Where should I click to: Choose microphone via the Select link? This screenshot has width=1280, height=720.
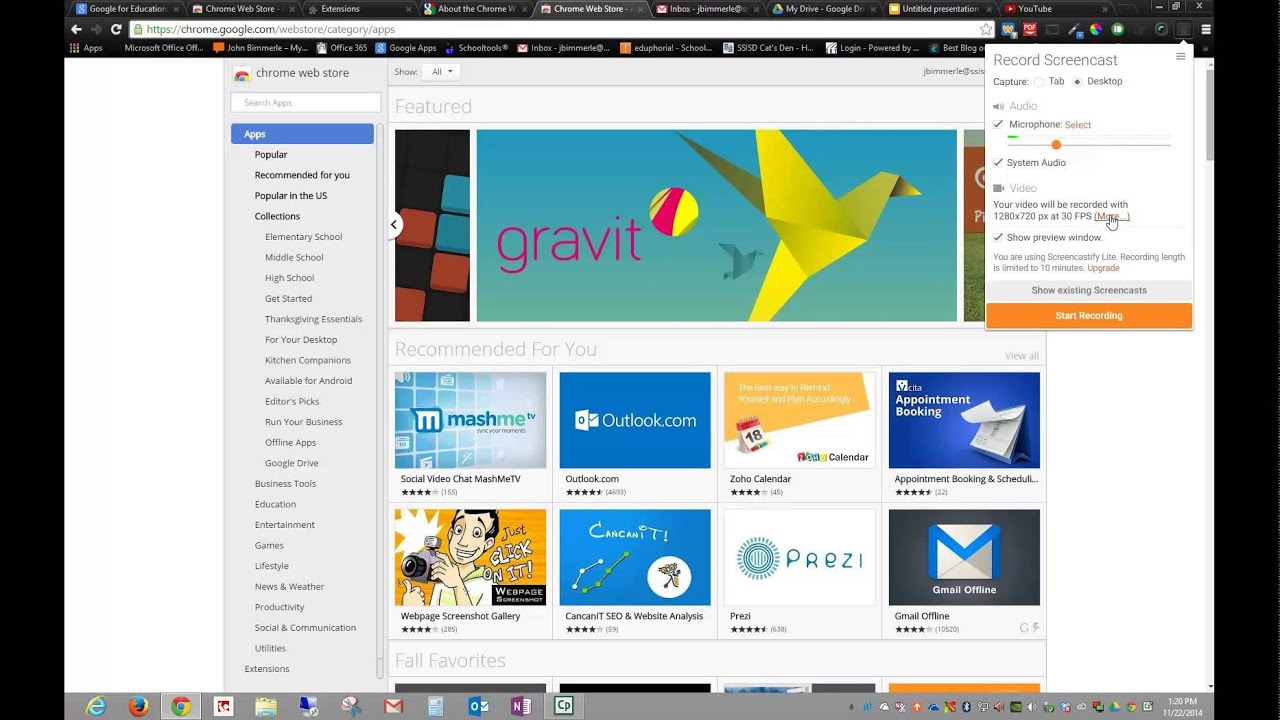coord(1077,125)
